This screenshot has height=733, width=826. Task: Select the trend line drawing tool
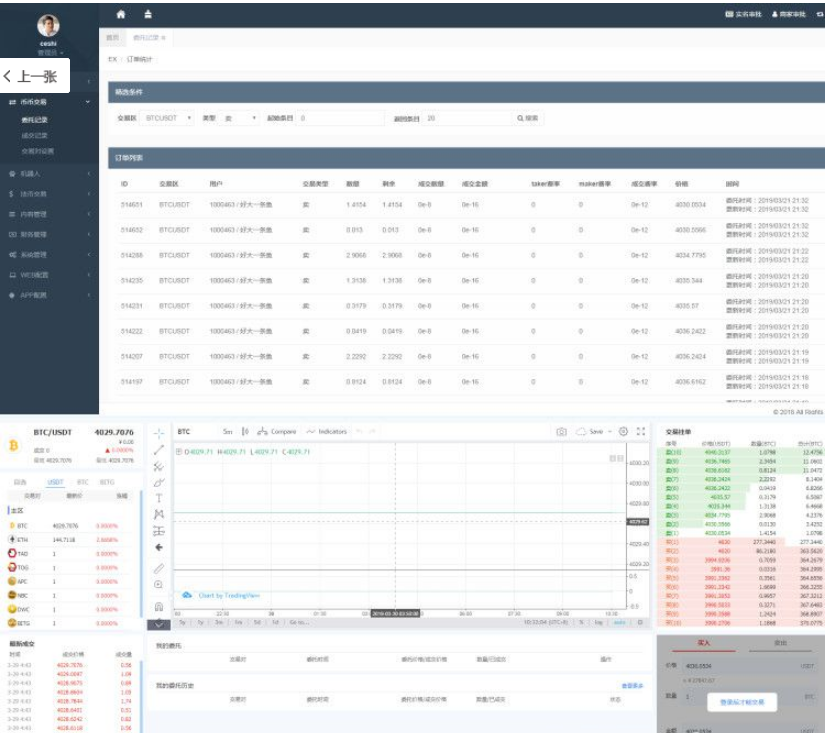[159, 450]
